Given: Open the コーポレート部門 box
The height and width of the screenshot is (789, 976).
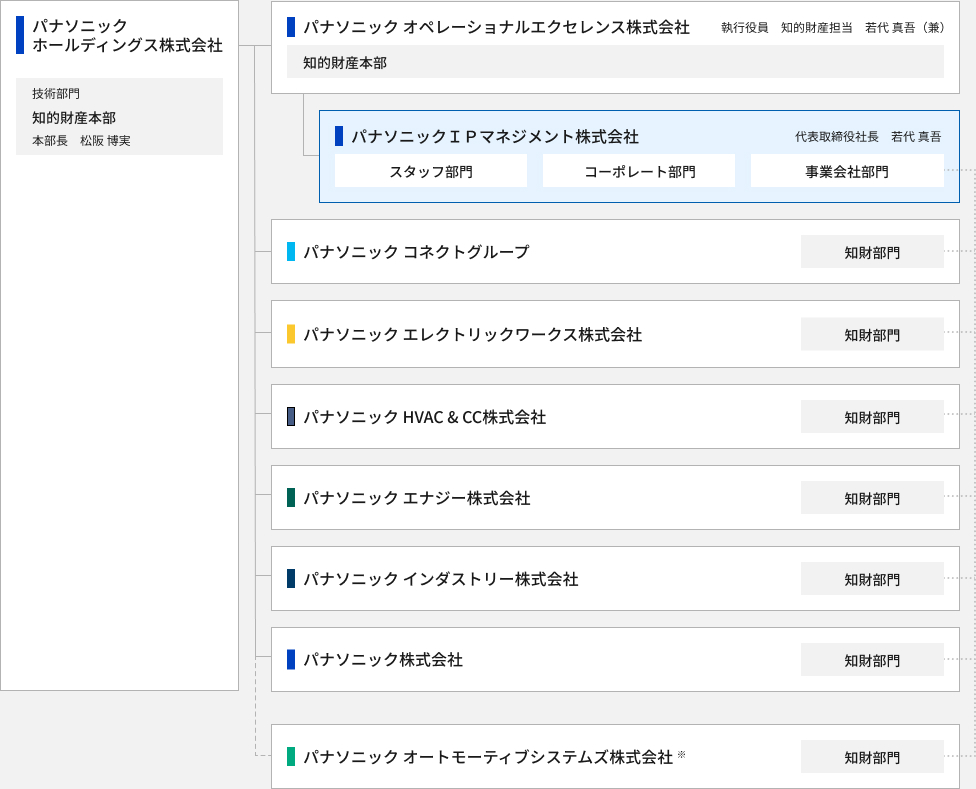Looking at the screenshot, I should coord(638,170).
